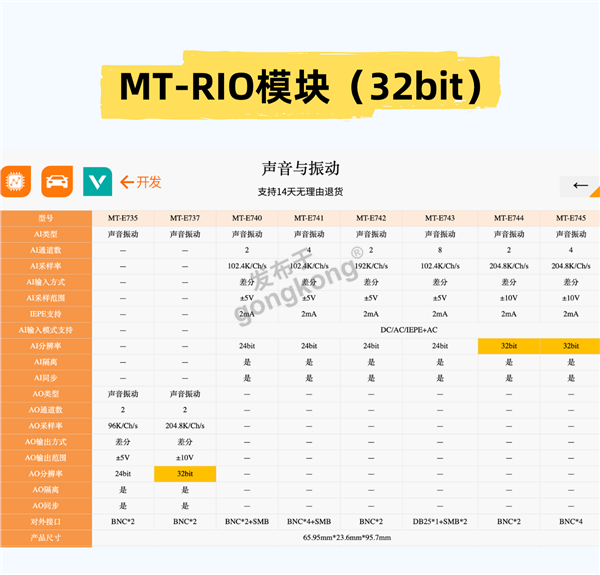Click the highlighted 32bit cell under MT-E744
The width and height of the screenshot is (600, 575).
509,345
